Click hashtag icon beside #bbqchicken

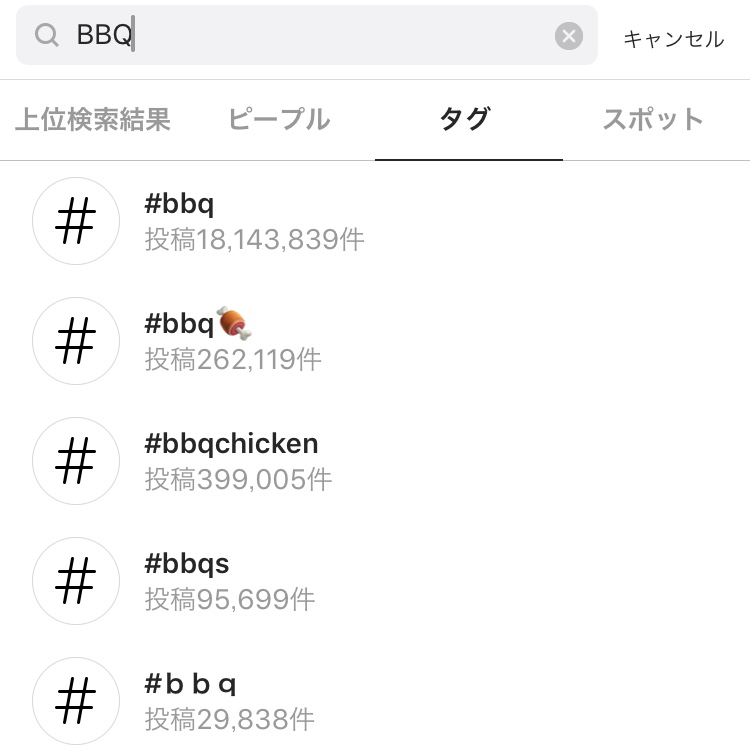[76, 461]
